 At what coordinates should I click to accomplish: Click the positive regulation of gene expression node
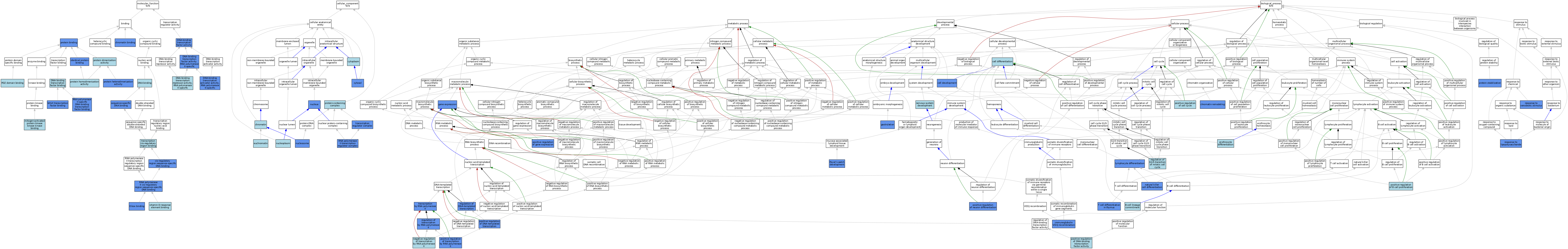click(x=543, y=144)
